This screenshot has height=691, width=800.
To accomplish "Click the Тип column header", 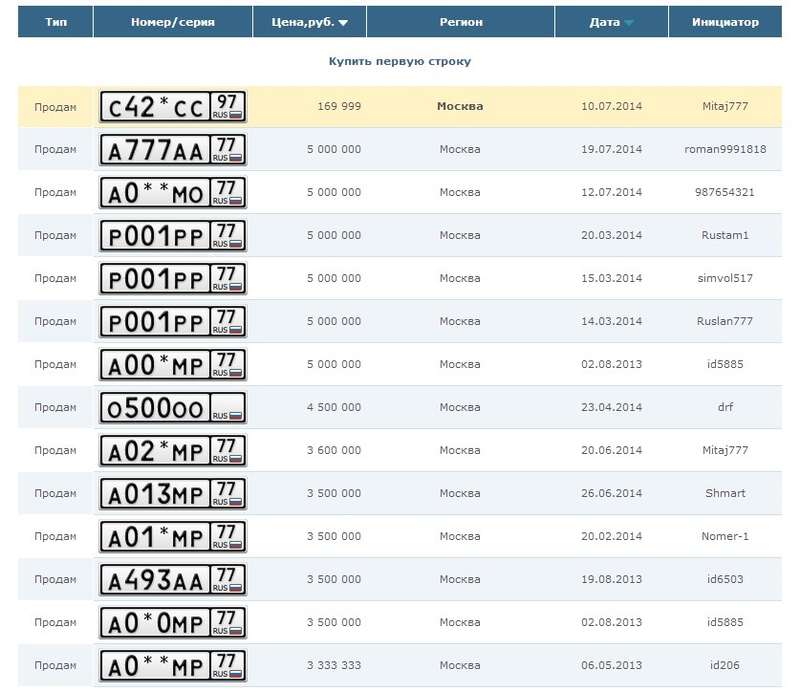I will click(56, 22).
